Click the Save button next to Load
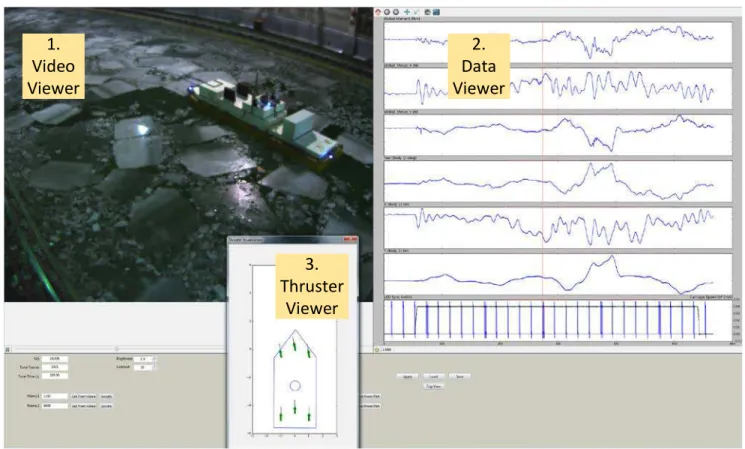Viewport: 745px width, 449px height. [459, 376]
